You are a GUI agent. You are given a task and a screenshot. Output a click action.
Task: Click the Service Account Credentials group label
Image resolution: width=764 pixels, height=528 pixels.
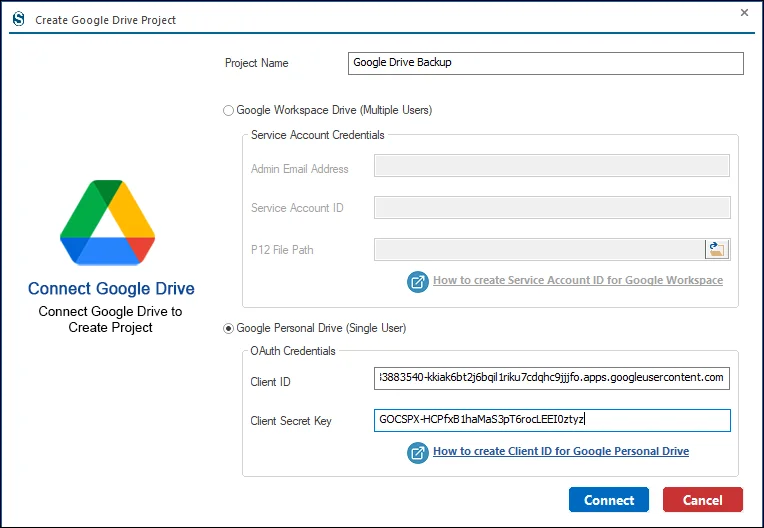318,135
